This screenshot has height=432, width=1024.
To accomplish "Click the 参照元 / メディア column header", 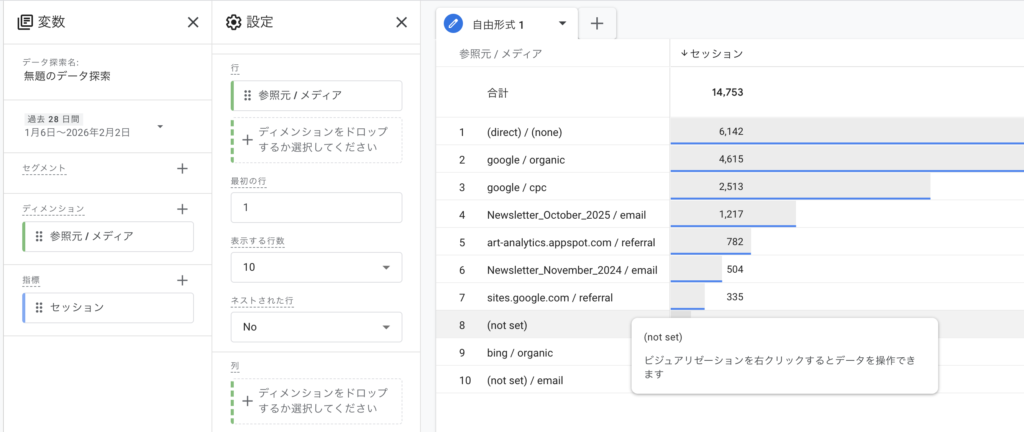I will tap(500, 54).
